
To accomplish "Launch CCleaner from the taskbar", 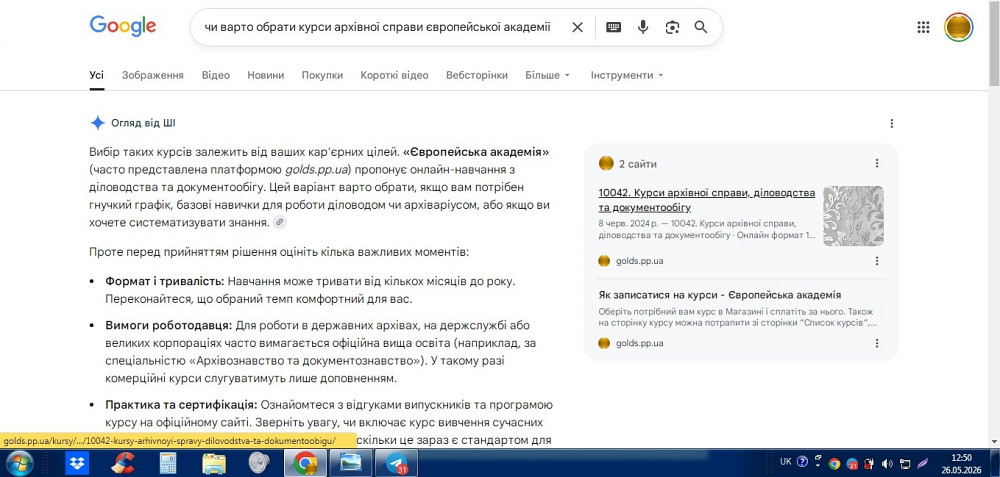I will point(122,463).
